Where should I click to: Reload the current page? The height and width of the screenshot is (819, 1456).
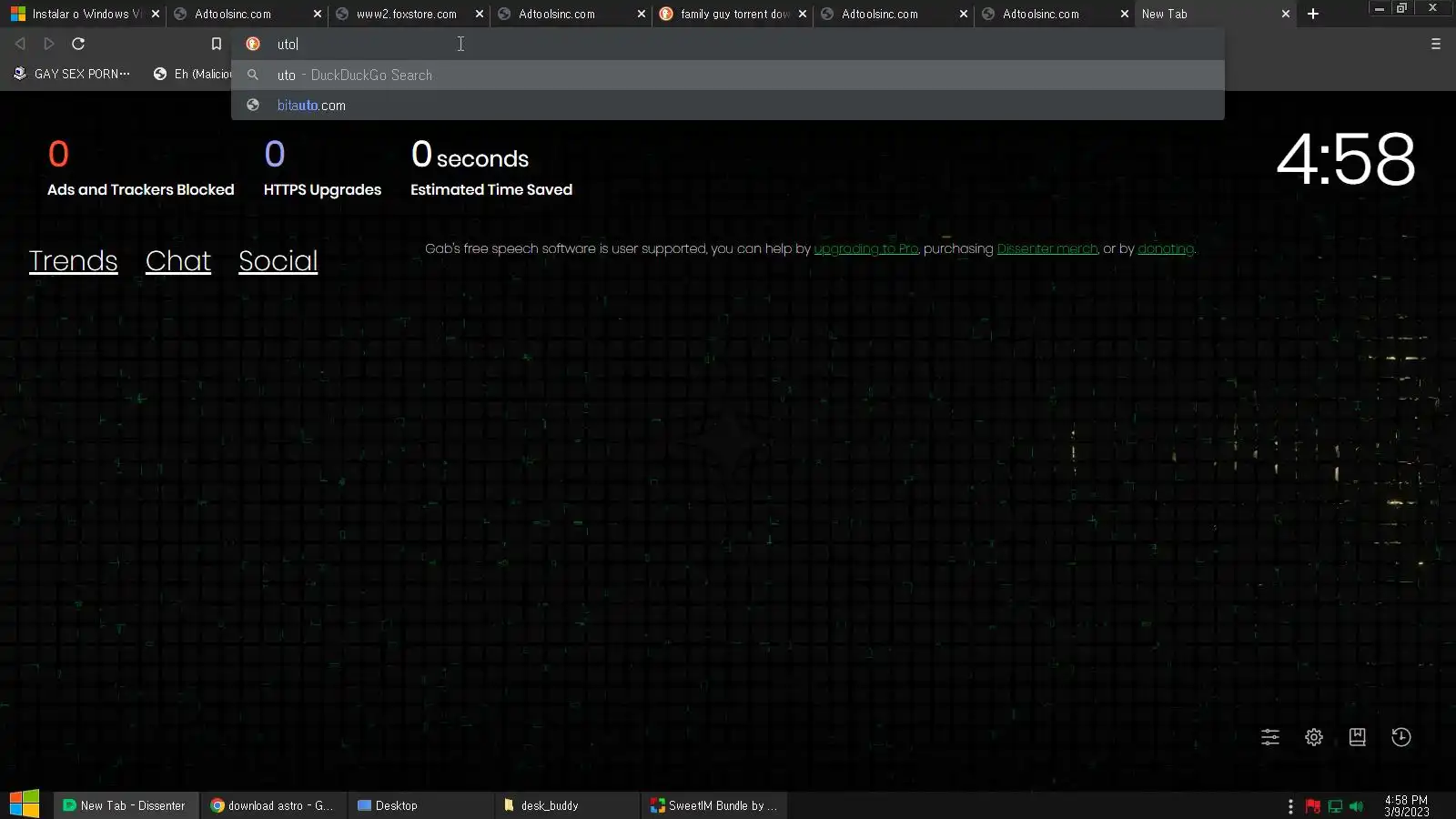coord(78,44)
